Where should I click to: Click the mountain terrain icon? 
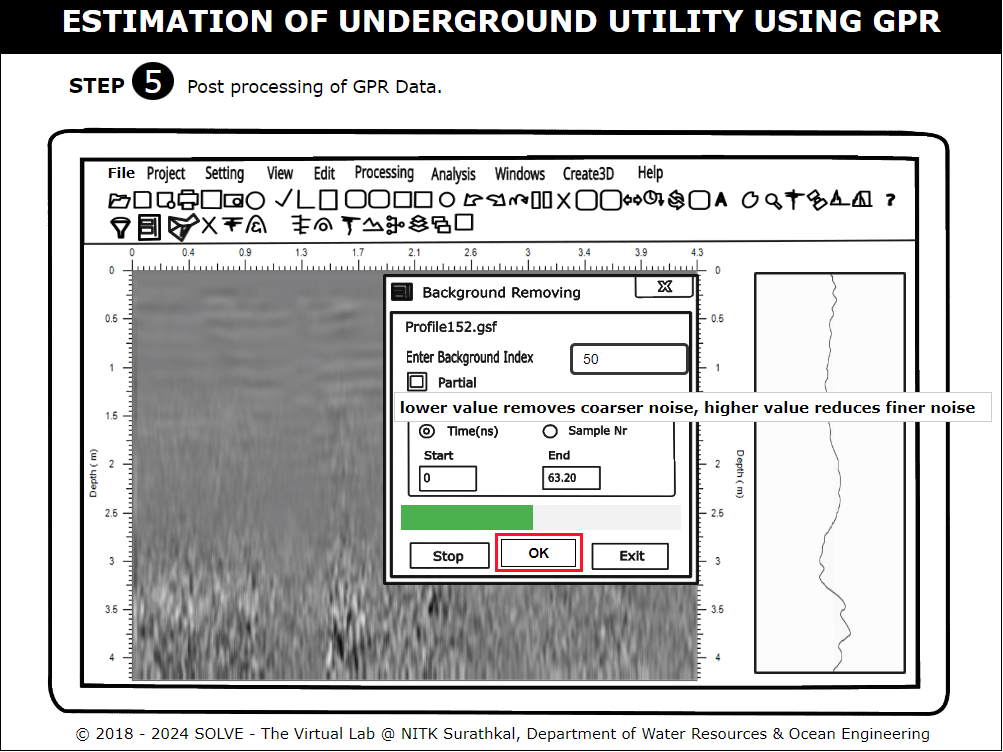tap(373, 225)
